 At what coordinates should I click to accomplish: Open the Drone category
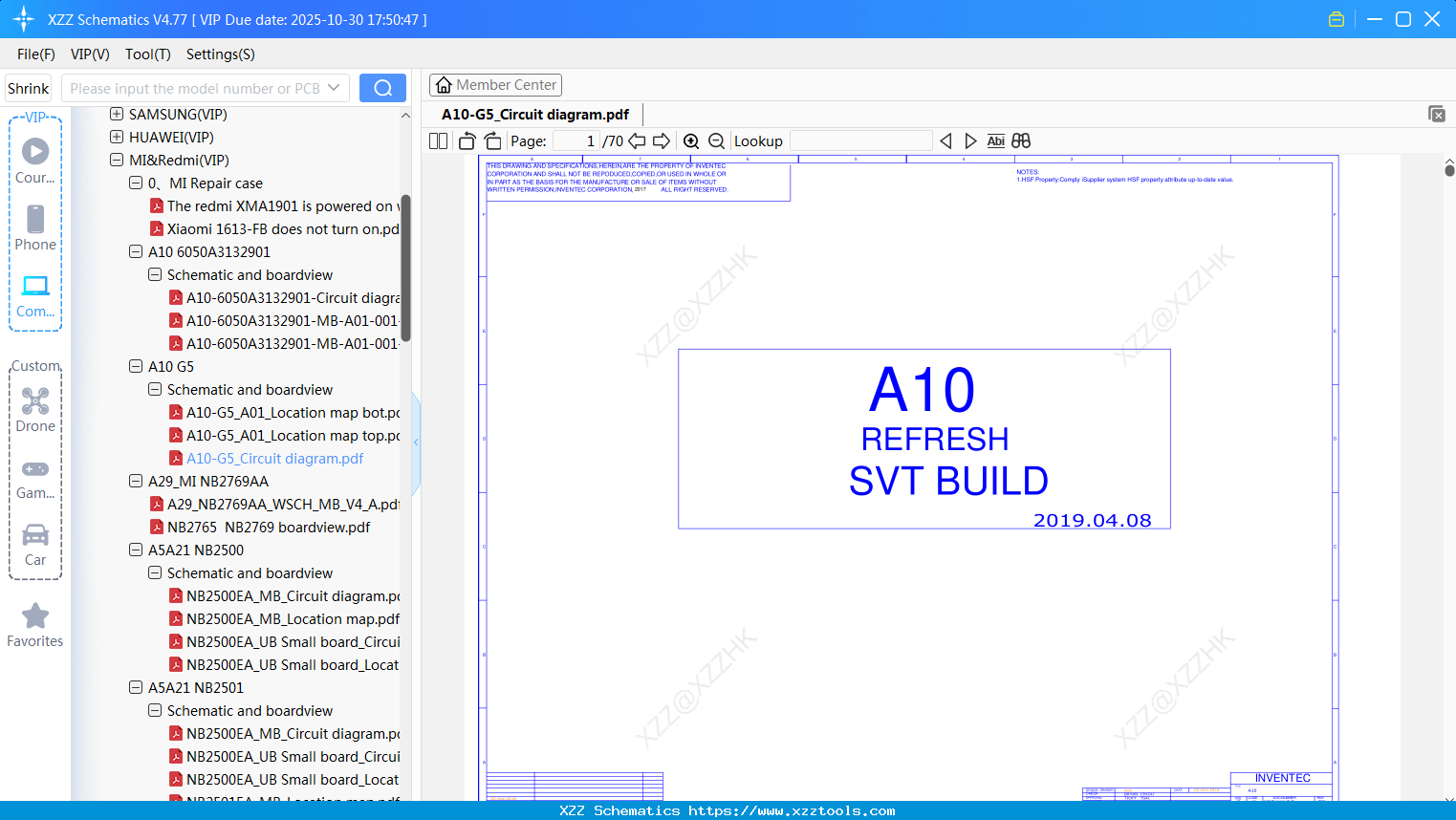tap(35, 409)
